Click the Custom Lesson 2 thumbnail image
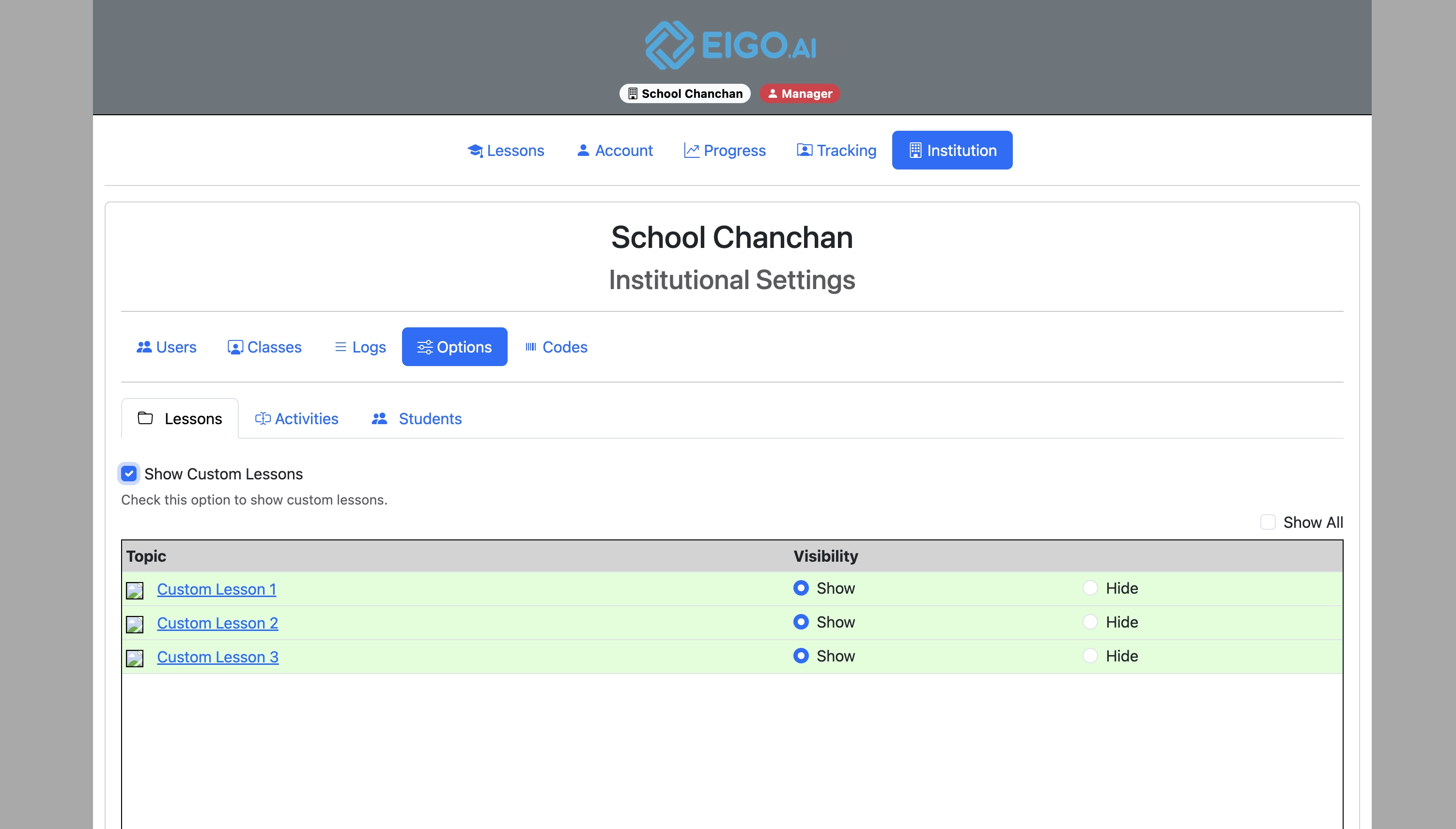Image resolution: width=1456 pixels, height=829 pixels. (134, 625)
